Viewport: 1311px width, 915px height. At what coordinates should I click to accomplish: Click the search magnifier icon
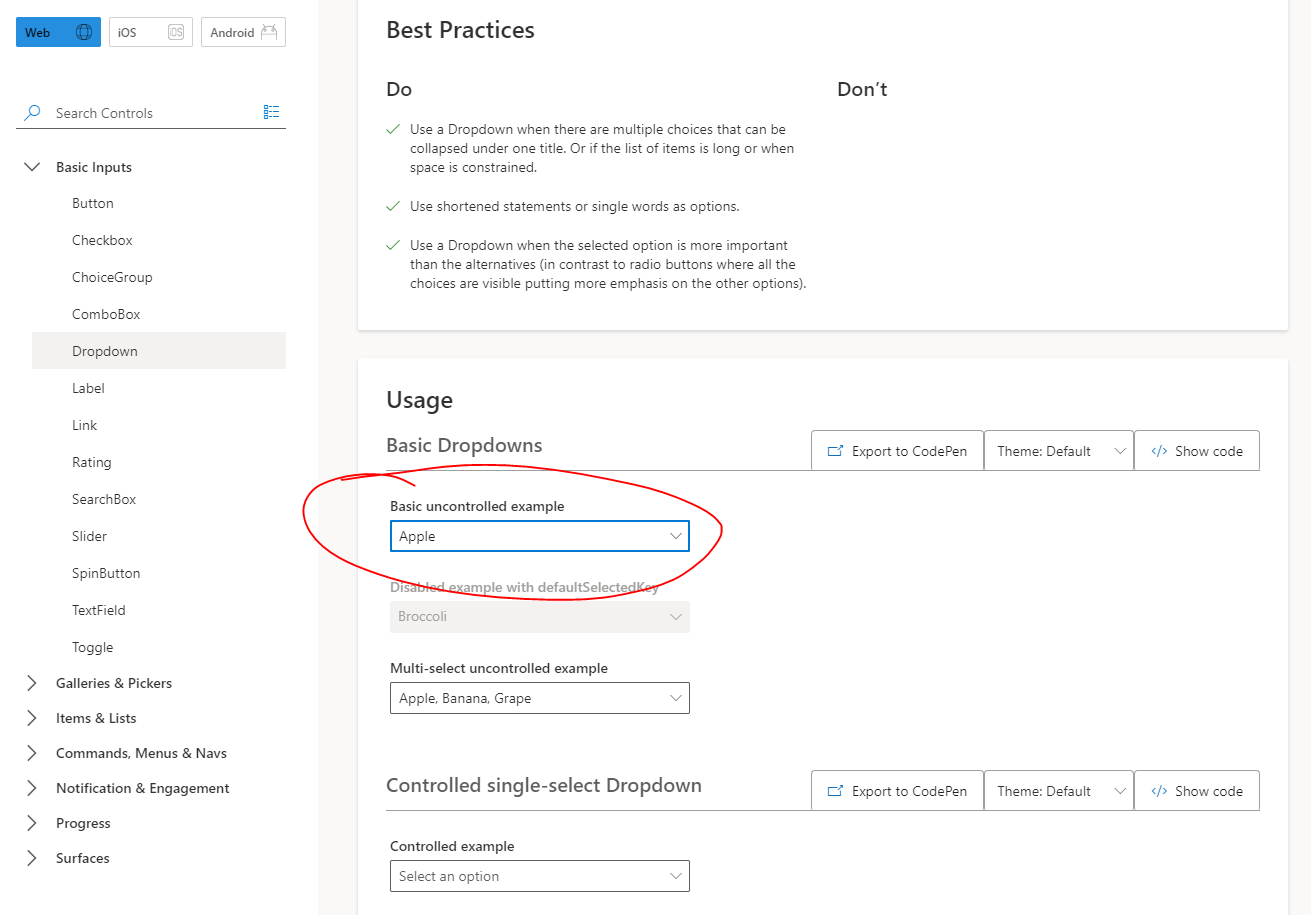(x=30, y=112)
